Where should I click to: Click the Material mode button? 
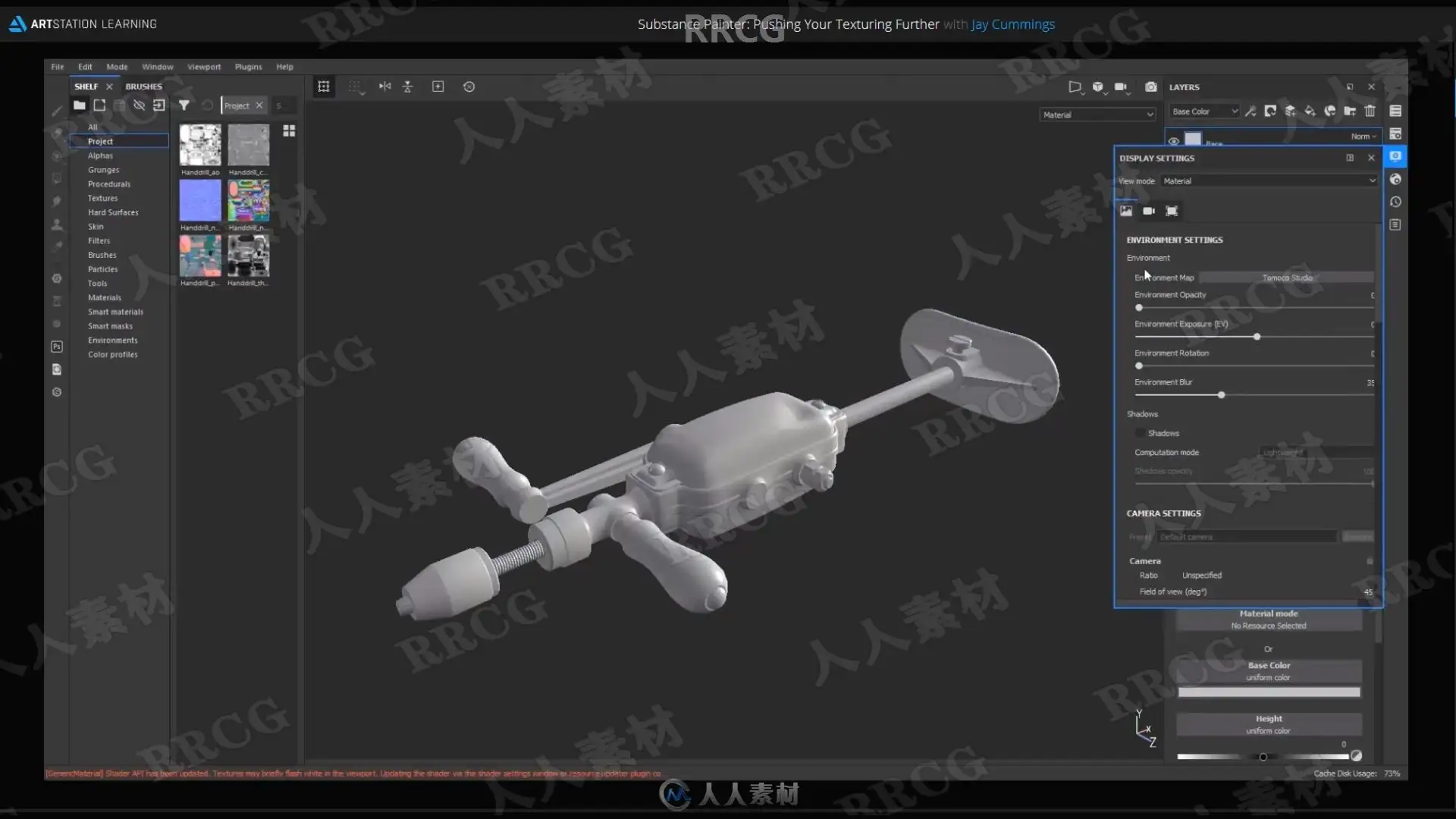1269,620
